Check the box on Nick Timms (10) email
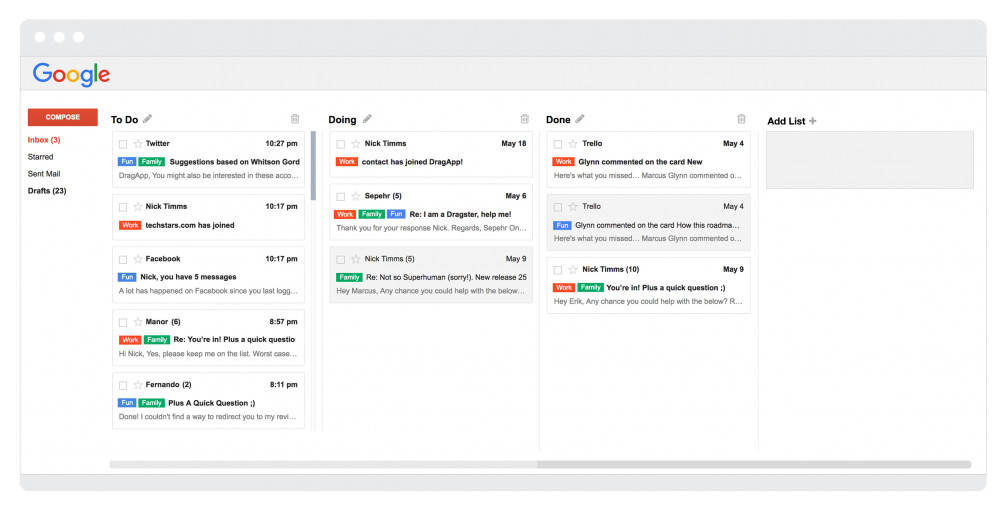Screen dimensions: 1006x510 coord(558,270)
